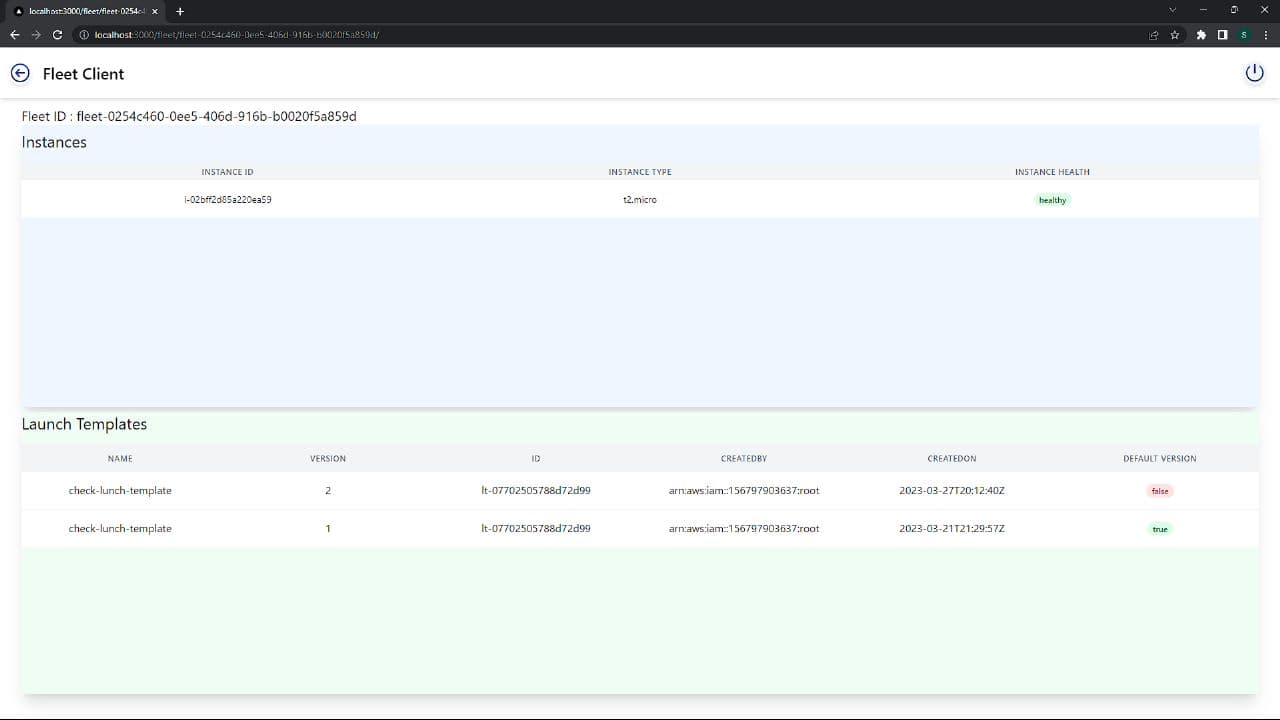Open the browser Extensions puzzle icon

coord(1200,34)
